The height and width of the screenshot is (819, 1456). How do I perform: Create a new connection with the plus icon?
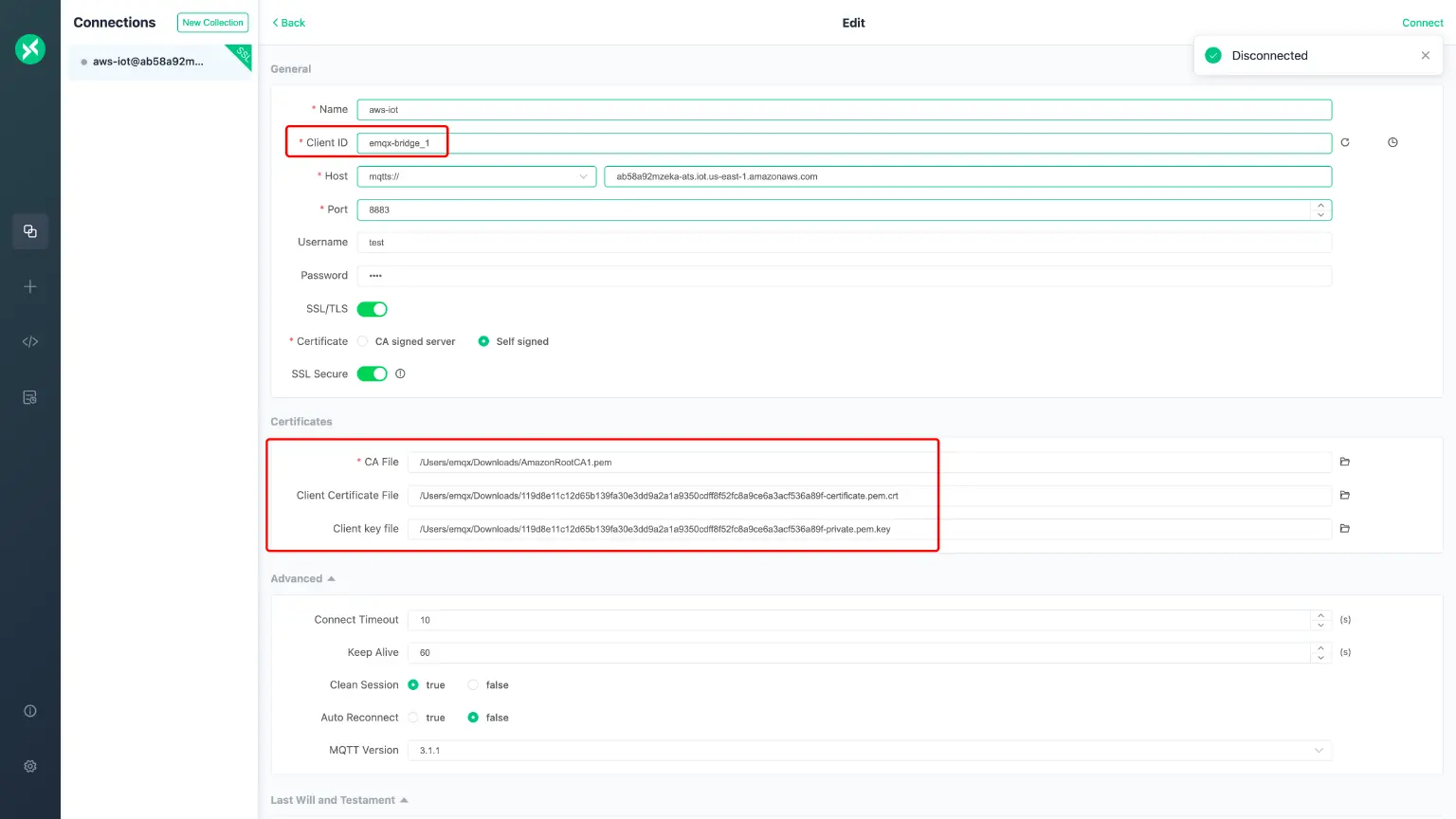pyautogui.click(x=29, y=286)
